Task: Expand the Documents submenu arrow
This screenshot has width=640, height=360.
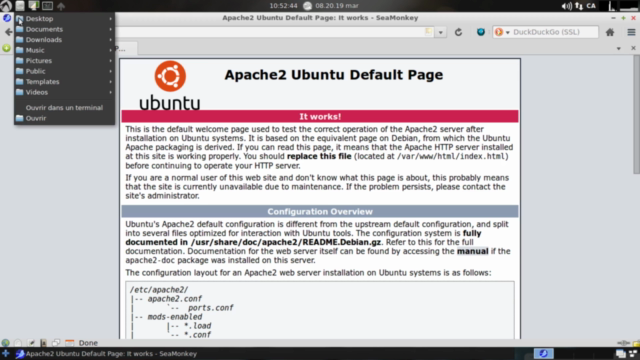Action: click(111, 29)
